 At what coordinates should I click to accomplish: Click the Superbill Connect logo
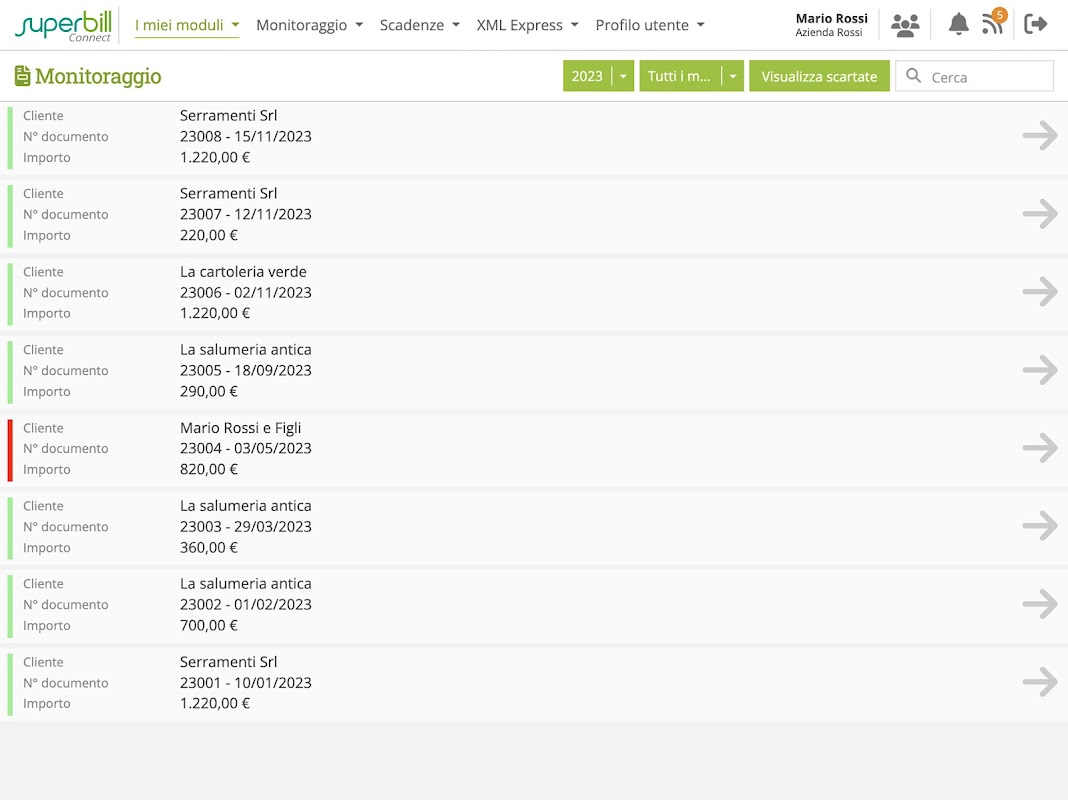coord(63,26)
